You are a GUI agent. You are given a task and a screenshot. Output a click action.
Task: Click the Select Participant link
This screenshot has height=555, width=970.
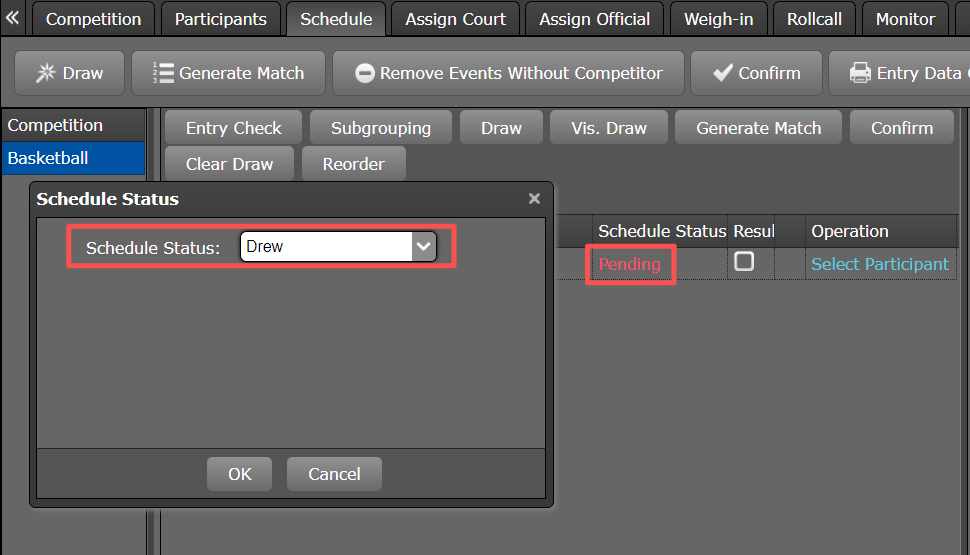879,264
